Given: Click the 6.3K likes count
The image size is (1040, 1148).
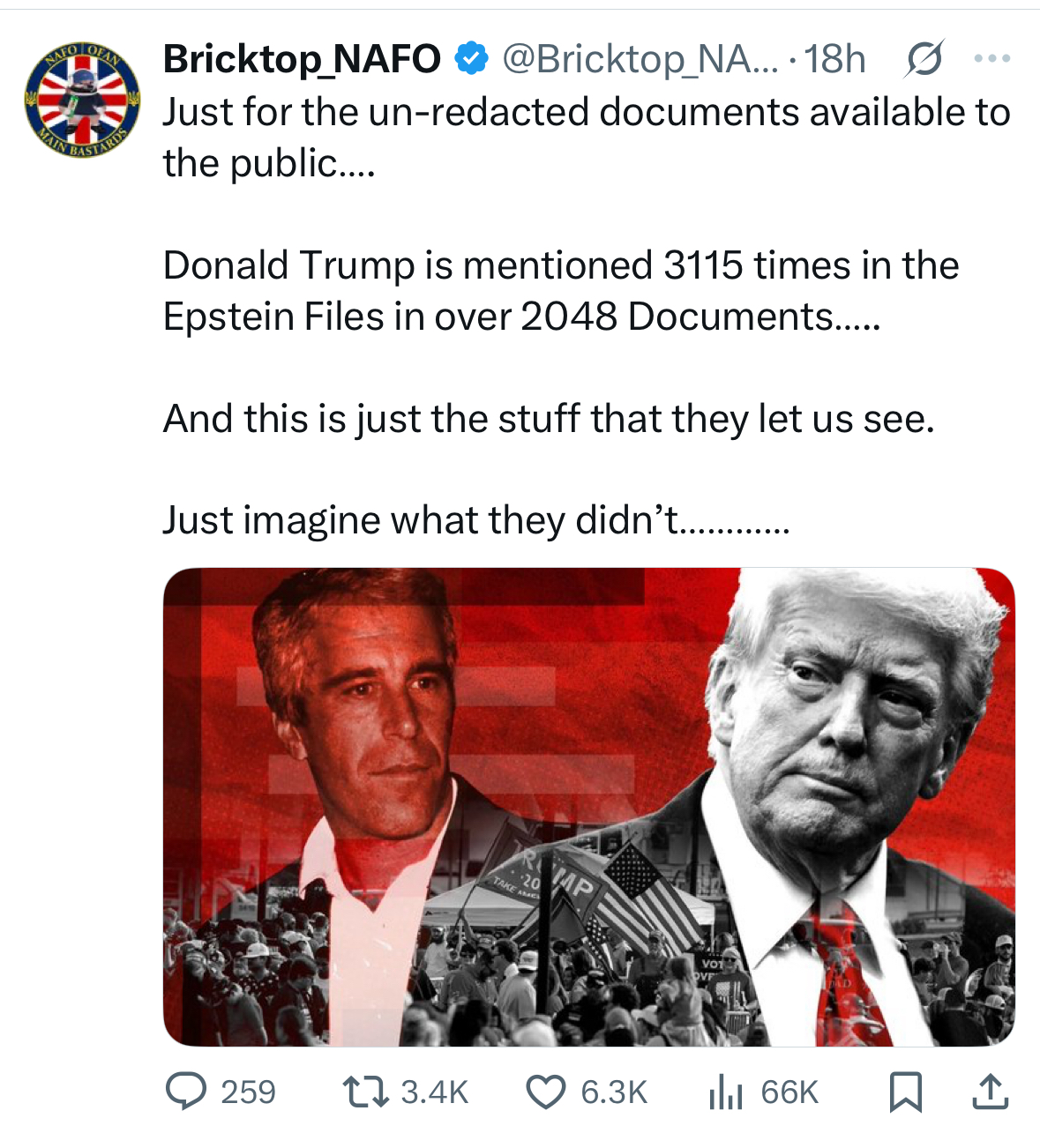Looking at the screenshot, I should [x=614, y=1092].
